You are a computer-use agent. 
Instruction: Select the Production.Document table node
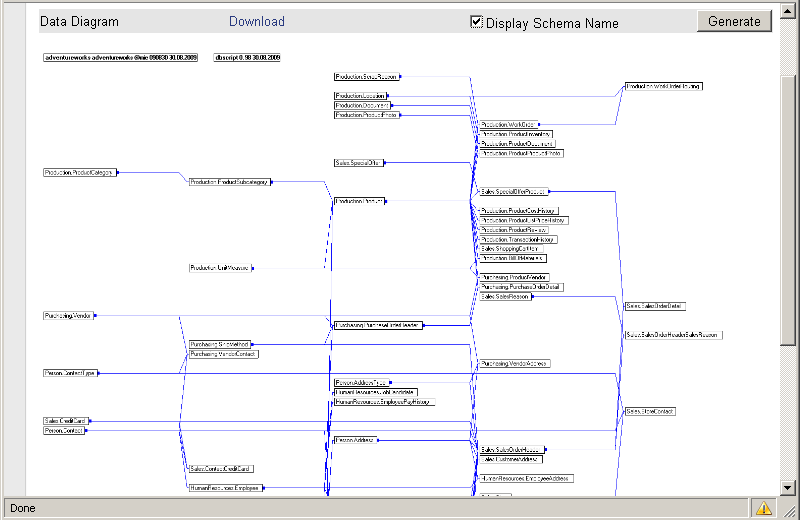point(362,105)
